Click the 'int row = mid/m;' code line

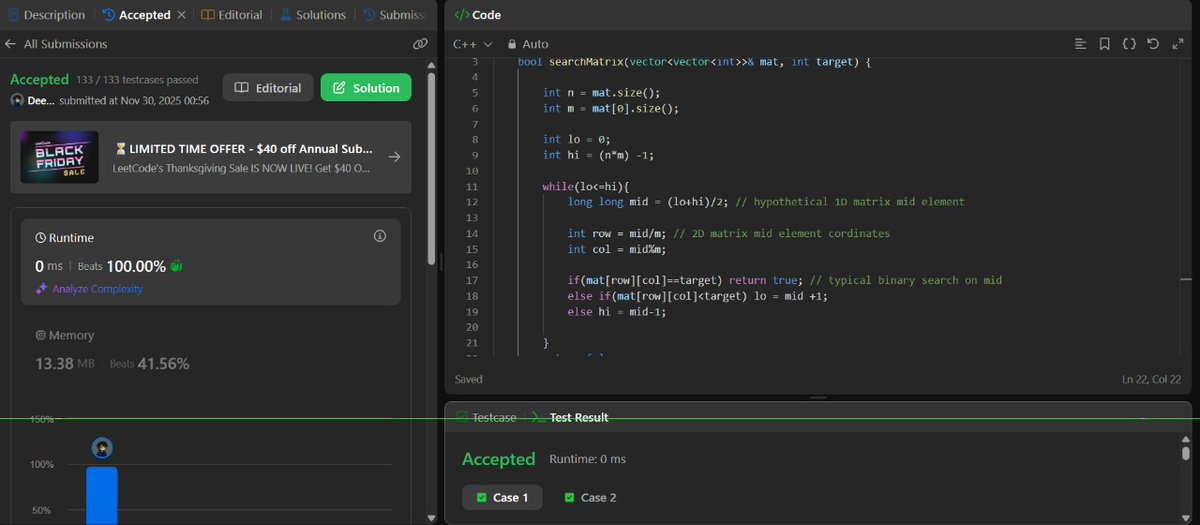[729, 233]
